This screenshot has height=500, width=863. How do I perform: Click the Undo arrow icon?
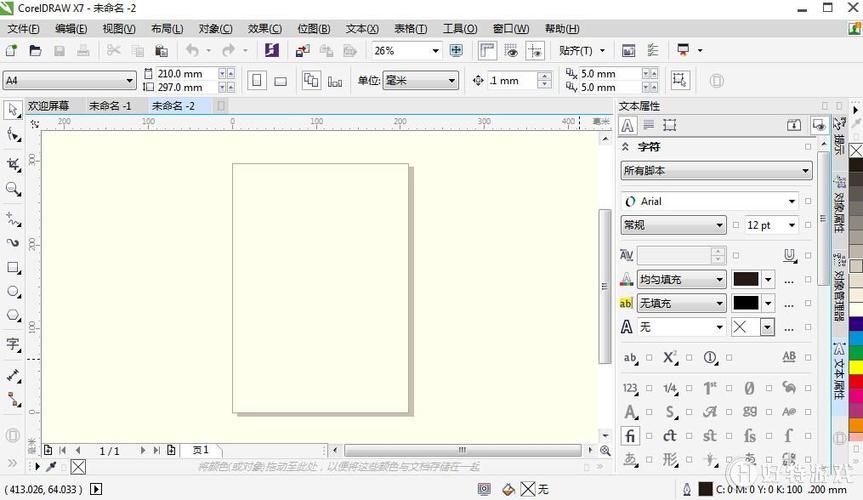(192, 50)
